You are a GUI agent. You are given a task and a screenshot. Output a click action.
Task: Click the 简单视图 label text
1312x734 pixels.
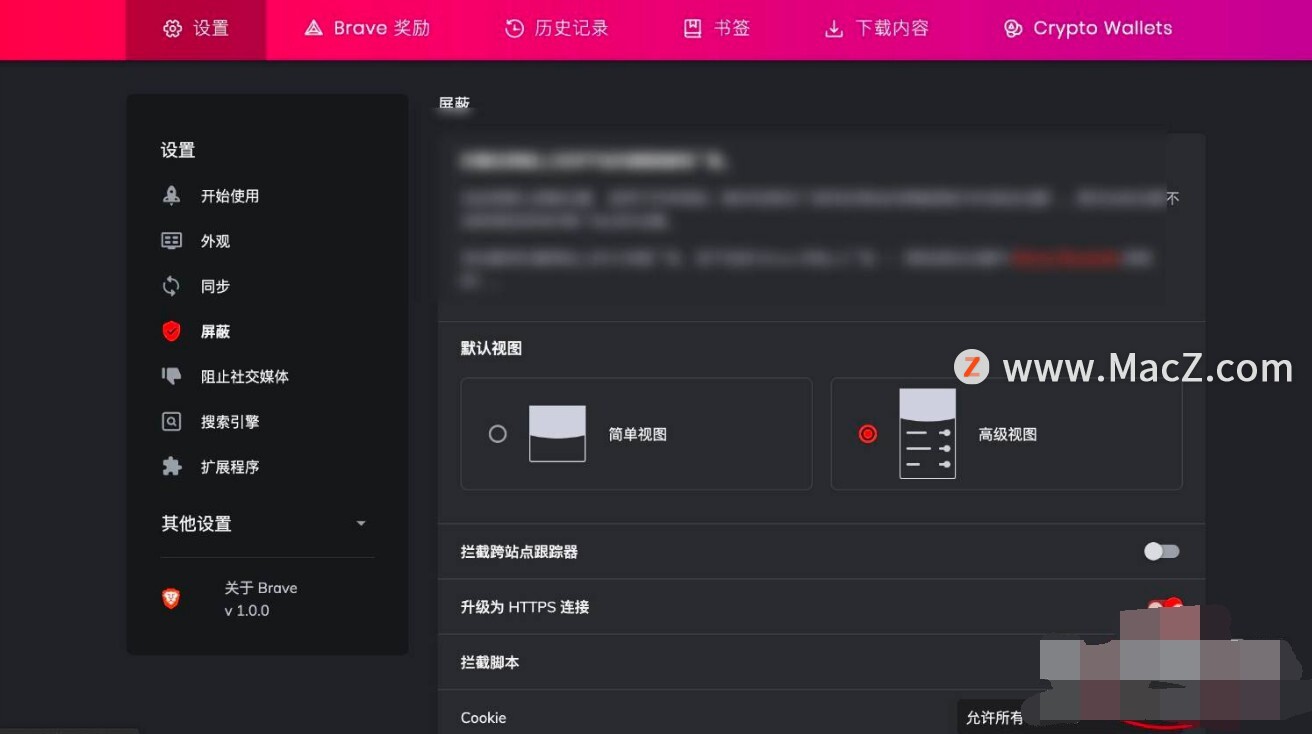638,434
